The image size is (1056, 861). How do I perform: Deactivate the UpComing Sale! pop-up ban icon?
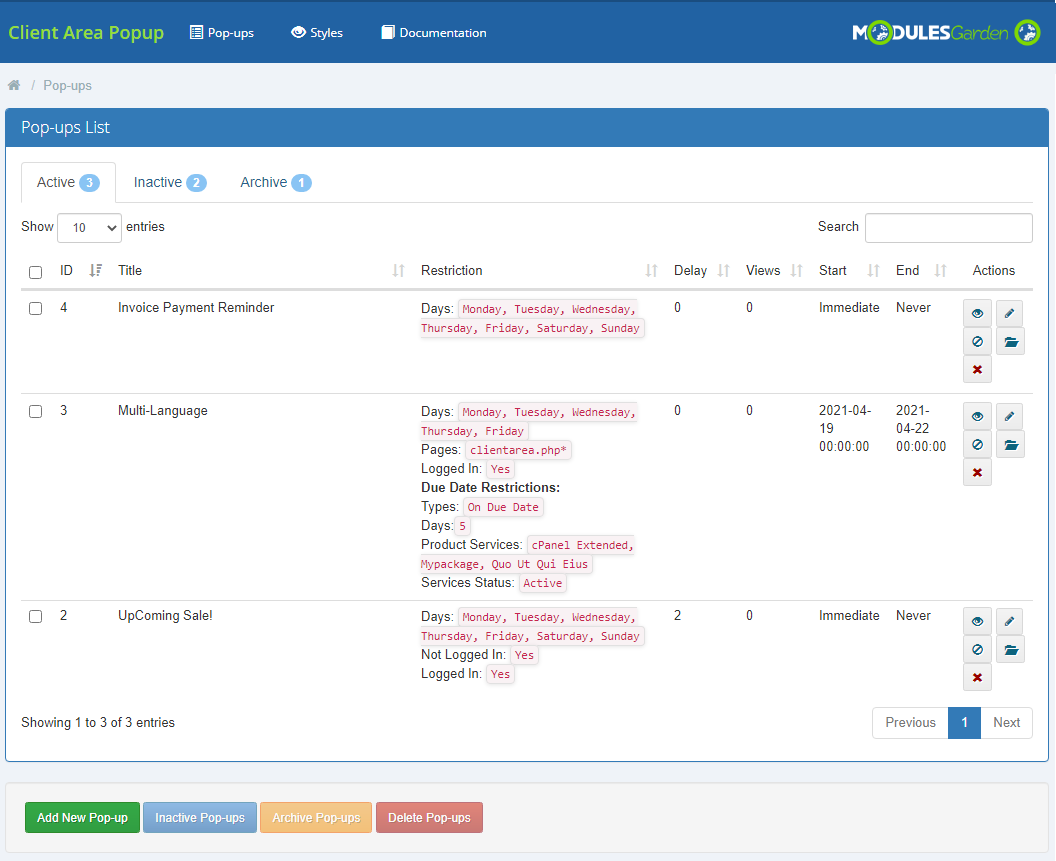(x=977, y=649)
